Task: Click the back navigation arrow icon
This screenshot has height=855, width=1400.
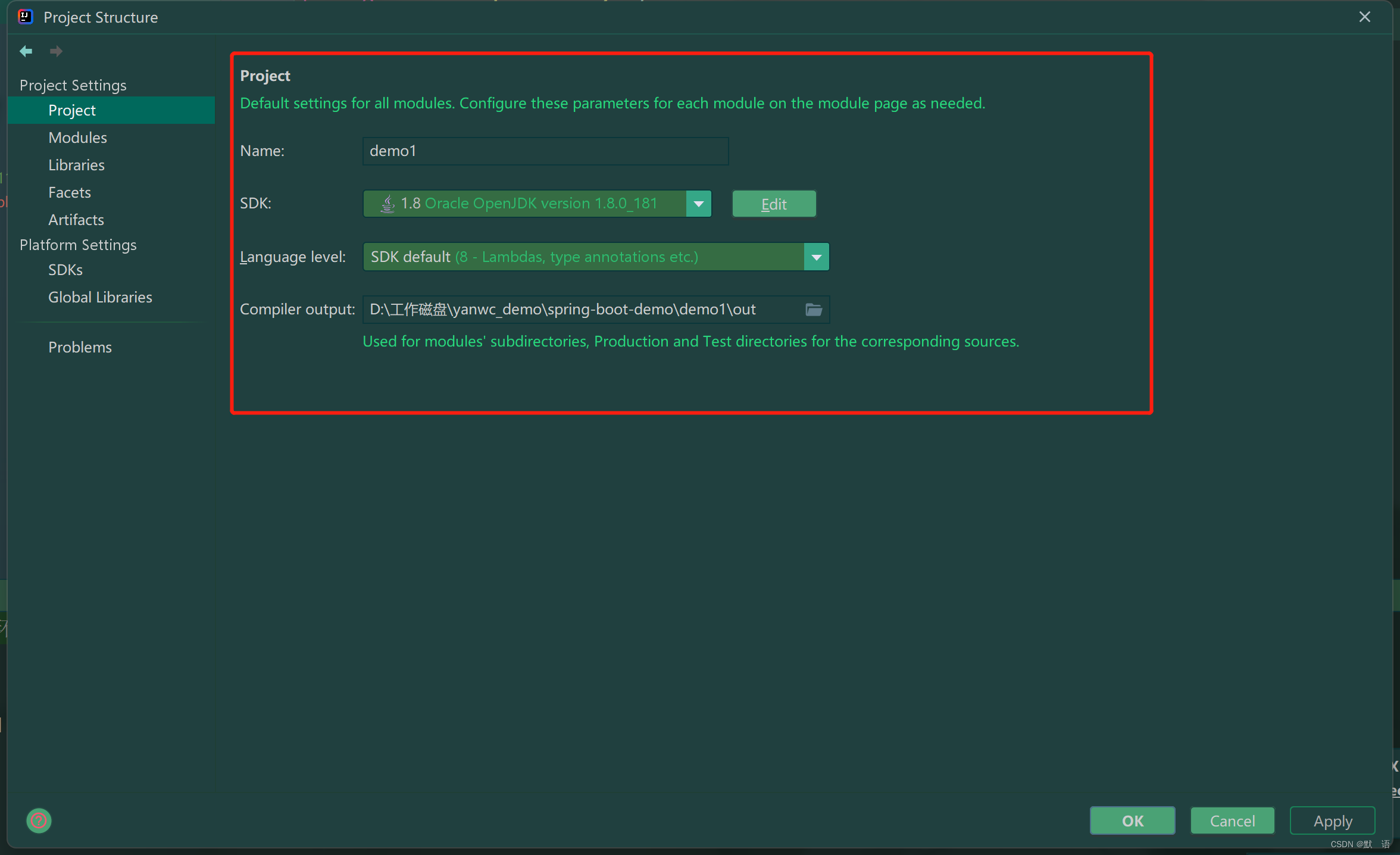Action: coord(27,51)
